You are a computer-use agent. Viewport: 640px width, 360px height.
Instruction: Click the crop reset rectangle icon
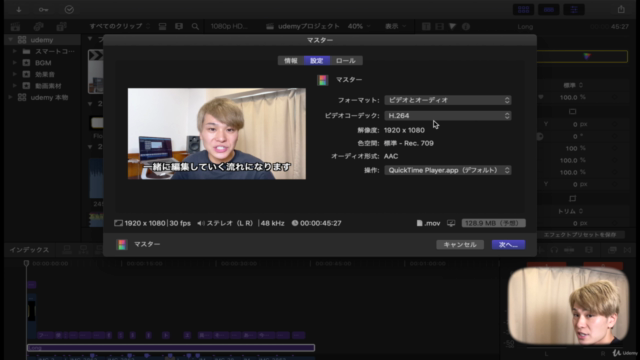[573, 198]
